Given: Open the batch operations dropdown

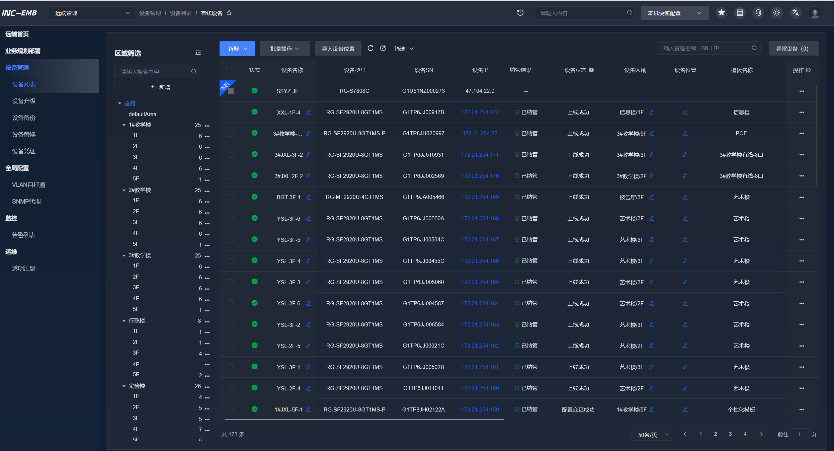Looking at the screenshot, I should tap(285, 48).
